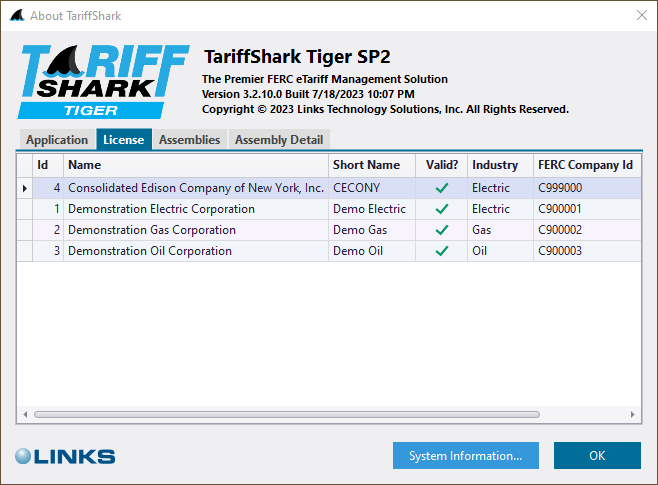Sort by the Short Name column header

[x=372, y=165]
